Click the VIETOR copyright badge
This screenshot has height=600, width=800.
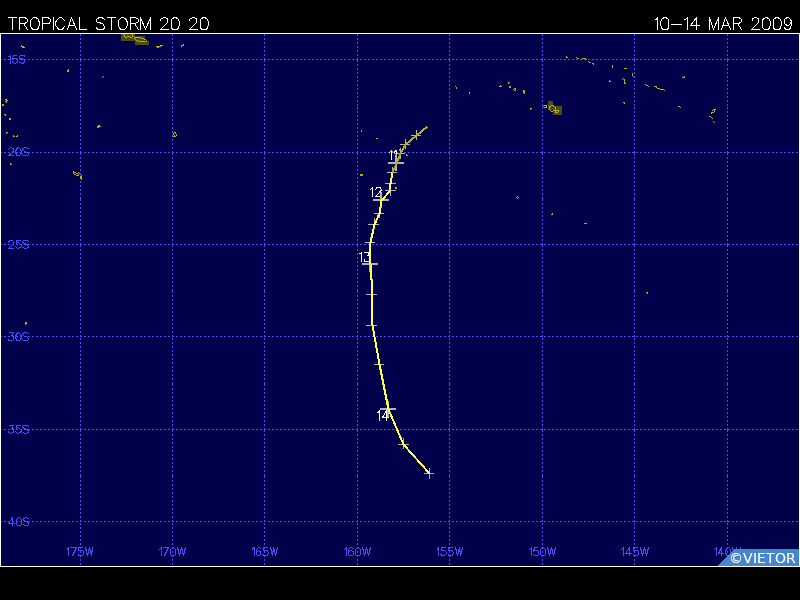(x=760, y=558)
